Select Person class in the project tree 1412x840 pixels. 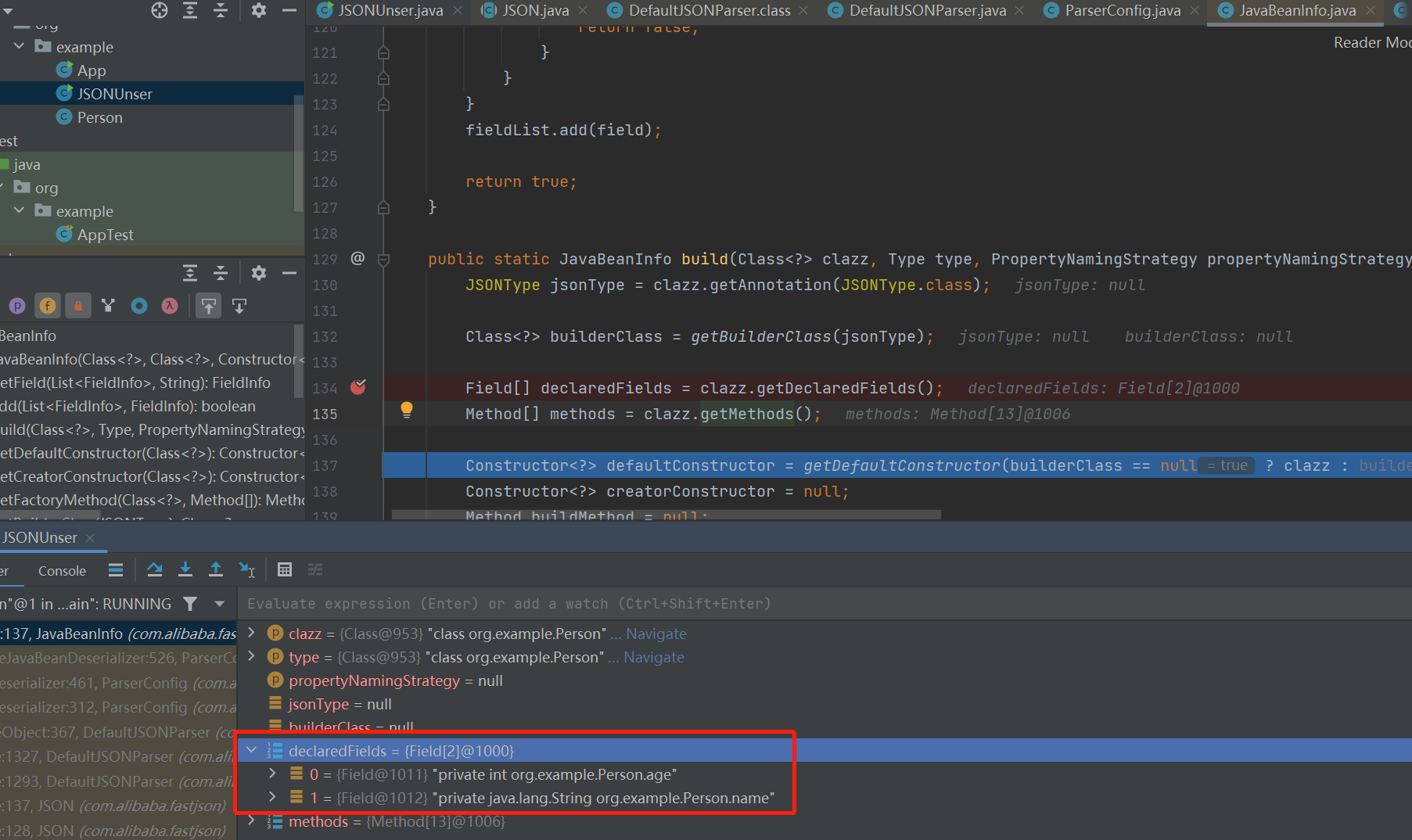coord(99,117)
